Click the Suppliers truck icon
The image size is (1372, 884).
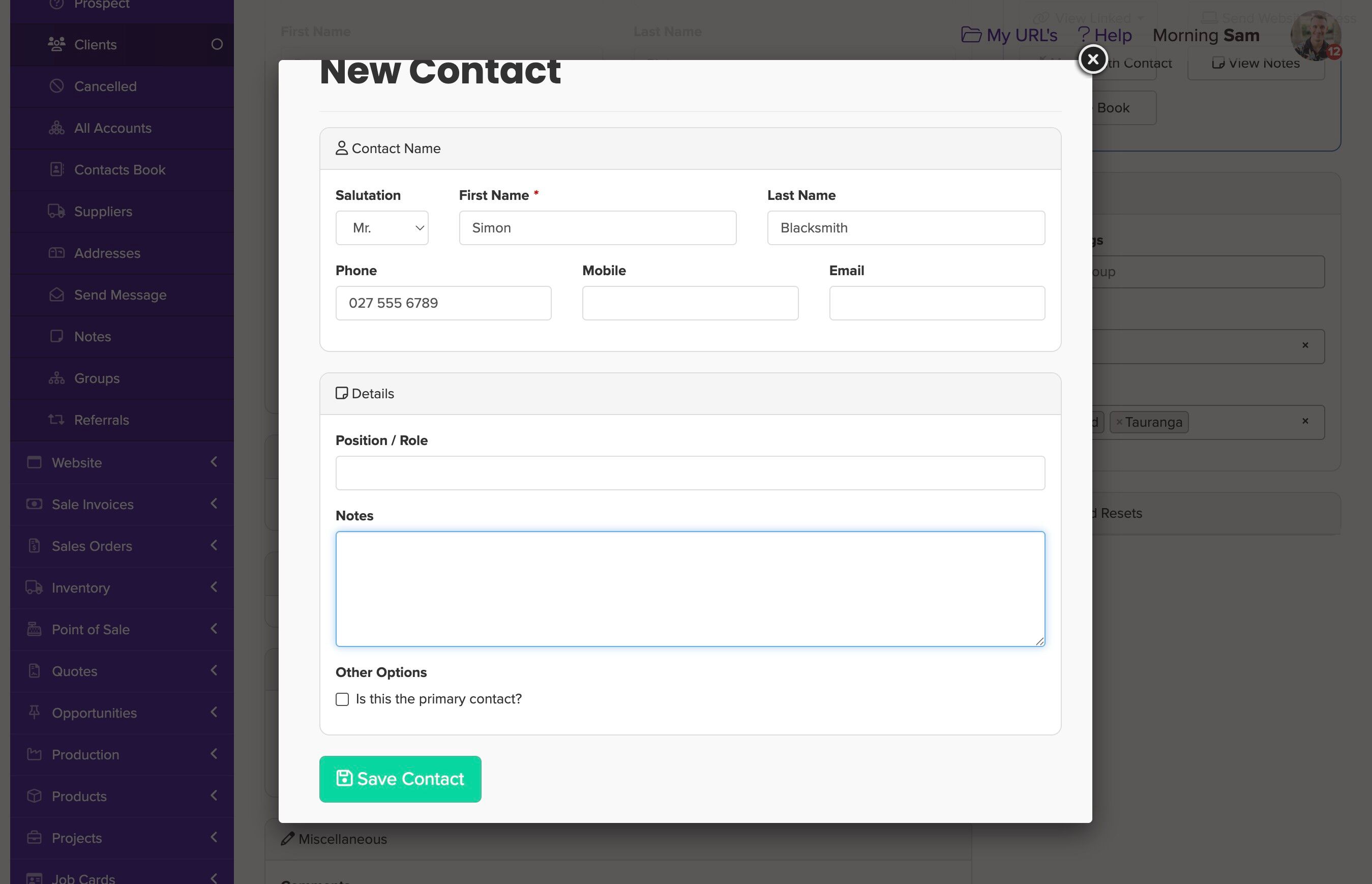click(56, 211)
